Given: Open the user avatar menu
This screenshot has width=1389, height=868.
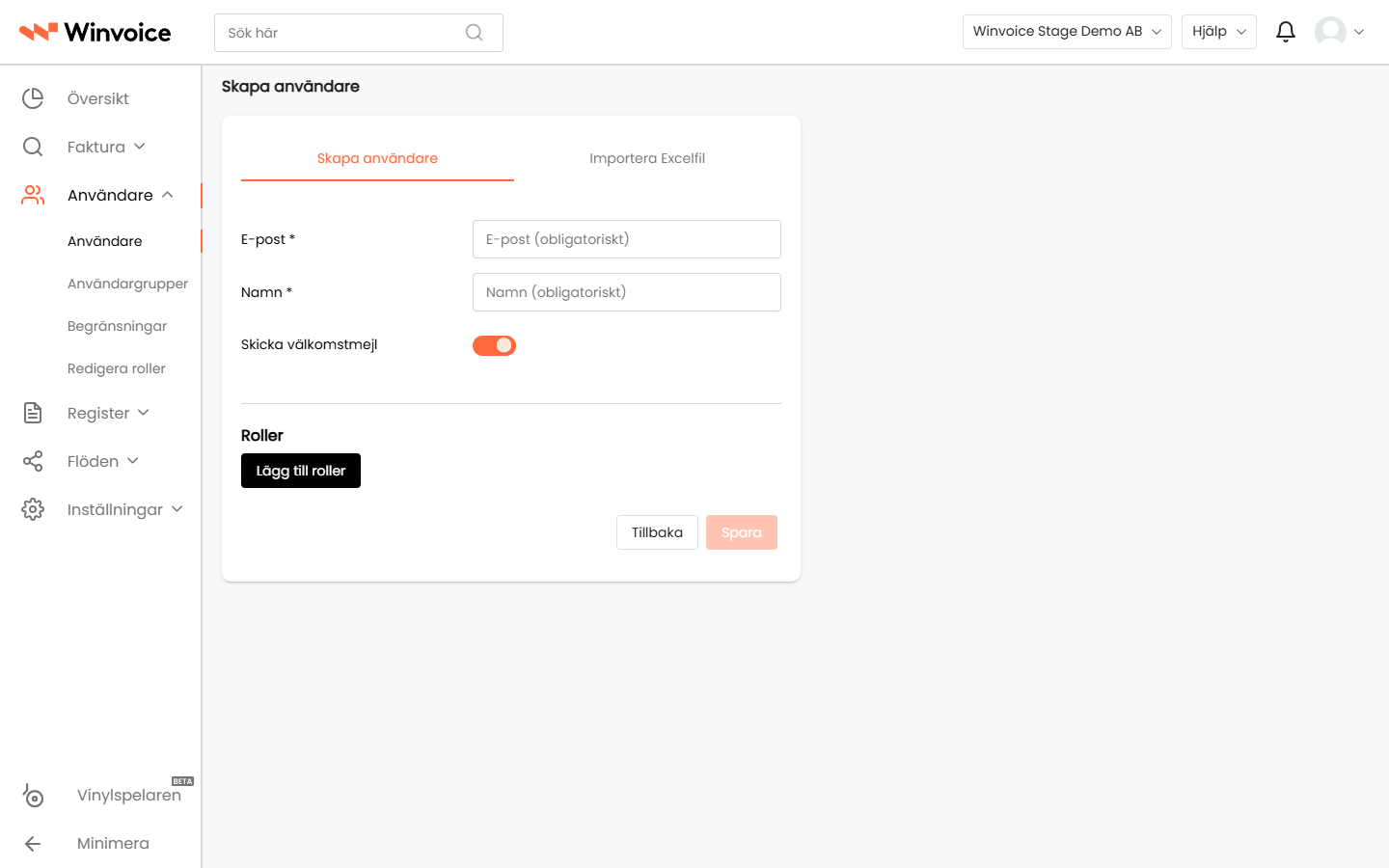Looking at the screenshot, I should click(x=1339, y=32).
